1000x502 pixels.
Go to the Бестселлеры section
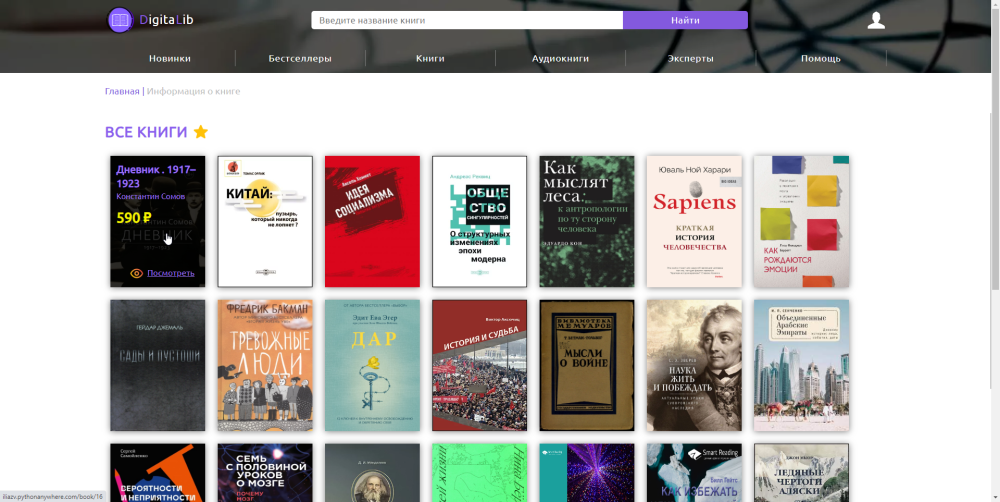point(300,58)
